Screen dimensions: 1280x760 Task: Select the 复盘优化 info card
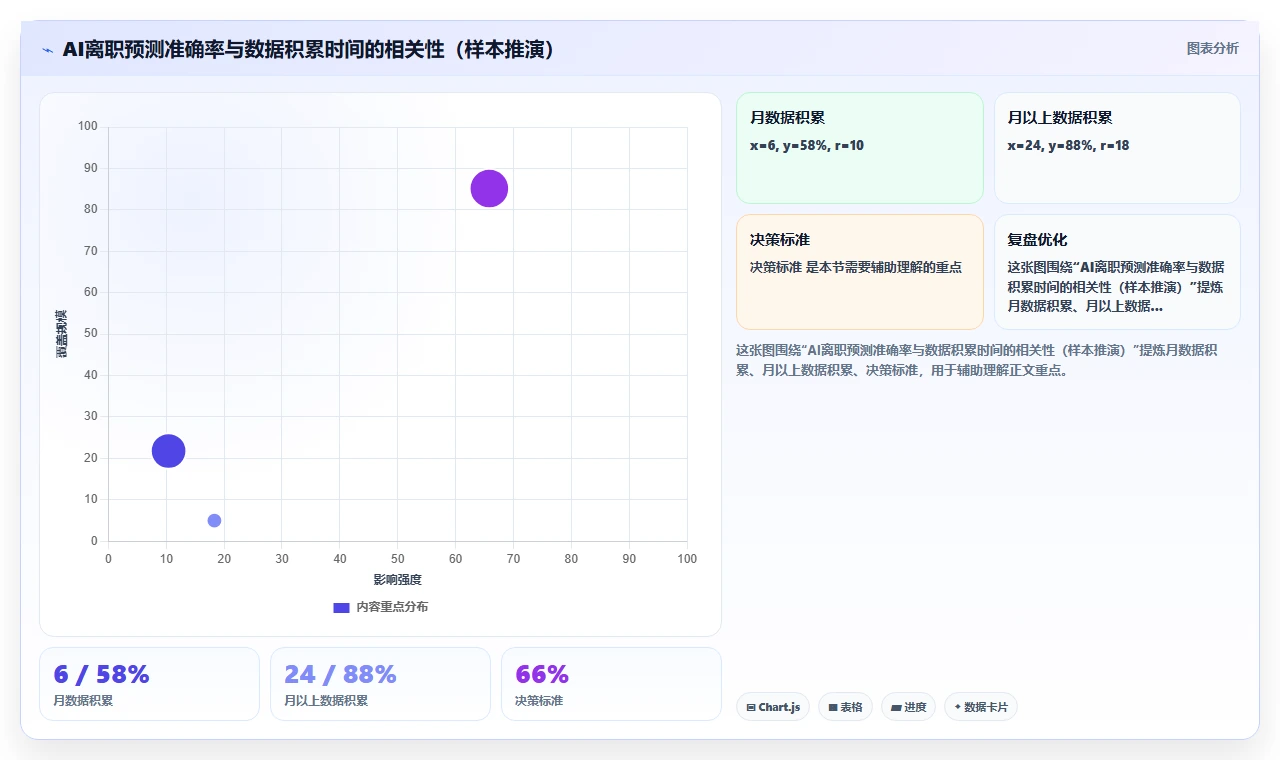coord(1117,272)
